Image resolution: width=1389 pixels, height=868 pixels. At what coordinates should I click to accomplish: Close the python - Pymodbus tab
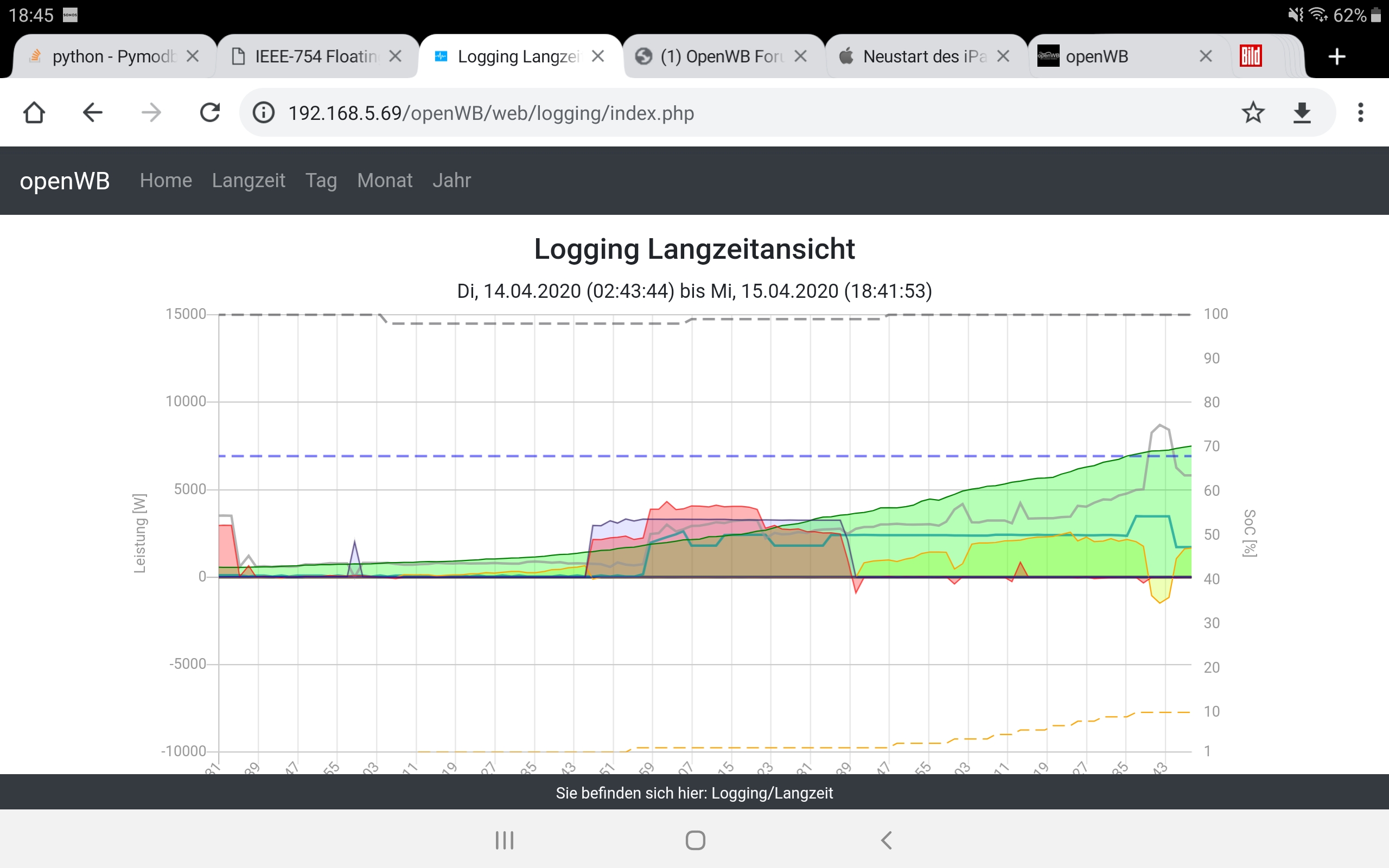(x=193, y=56)
